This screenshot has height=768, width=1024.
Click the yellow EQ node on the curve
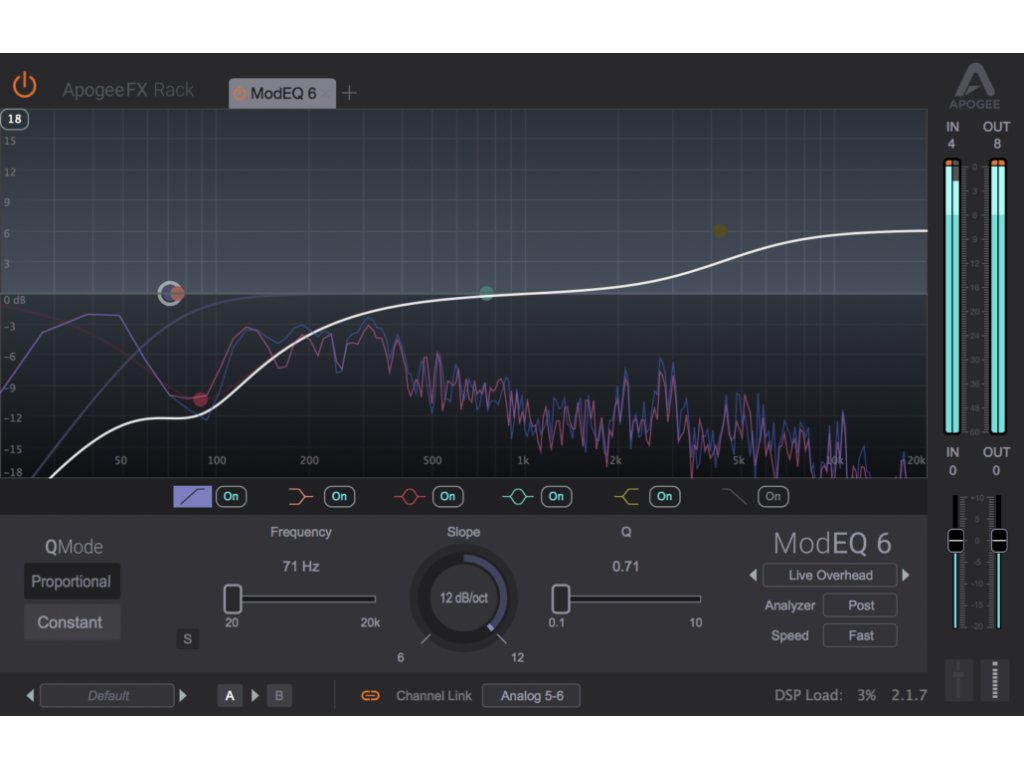[x=720, y=231]
